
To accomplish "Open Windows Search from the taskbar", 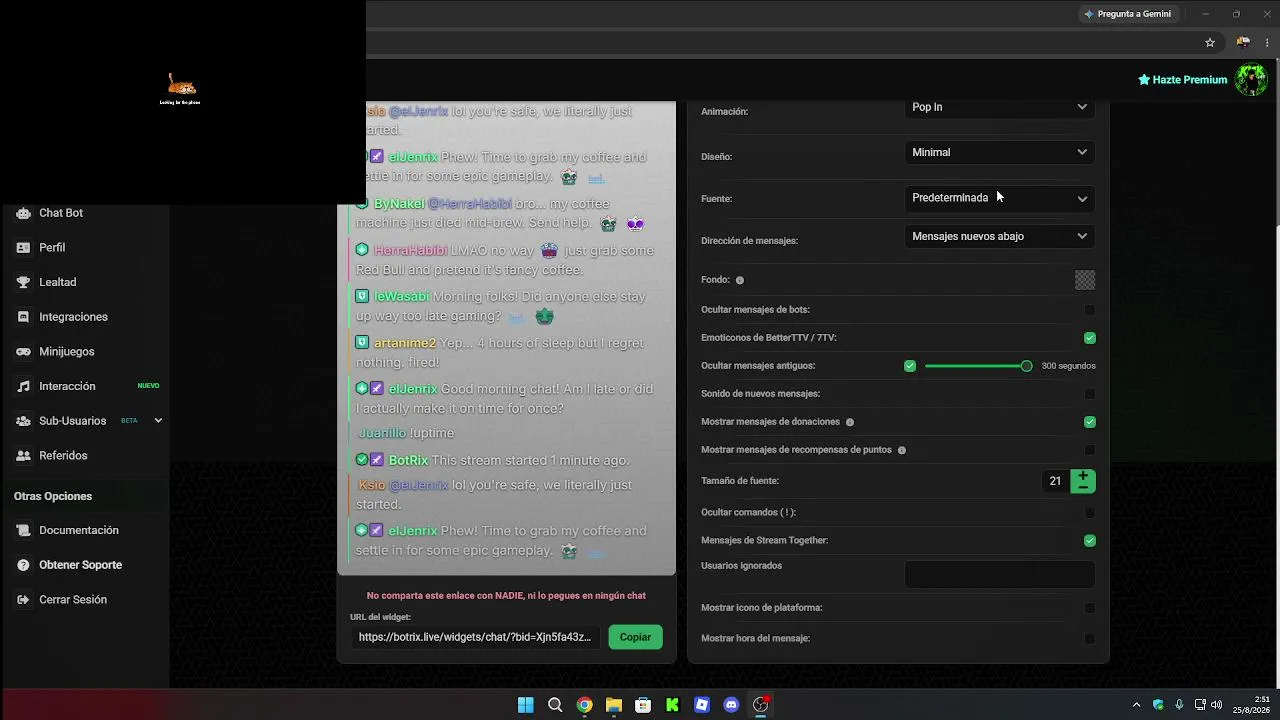I will pyautogui.click(x=555, y=705).
